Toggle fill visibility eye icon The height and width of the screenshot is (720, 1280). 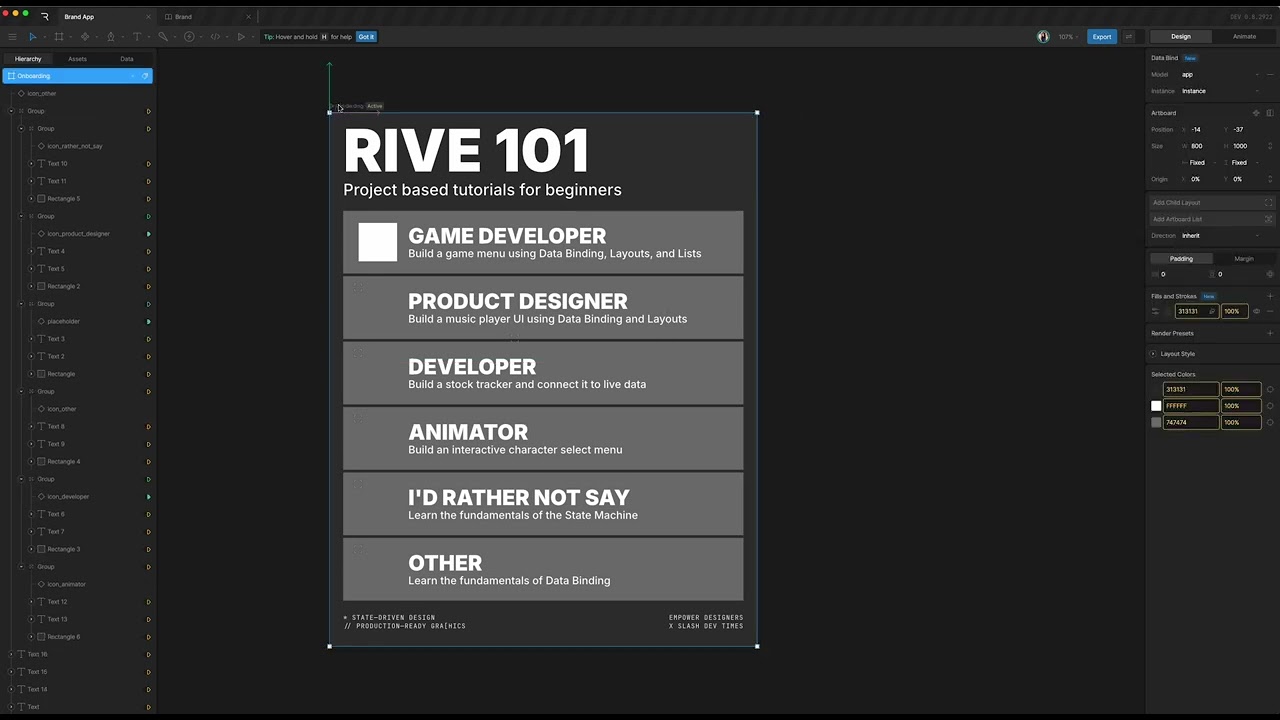(x=1257, y=311)
